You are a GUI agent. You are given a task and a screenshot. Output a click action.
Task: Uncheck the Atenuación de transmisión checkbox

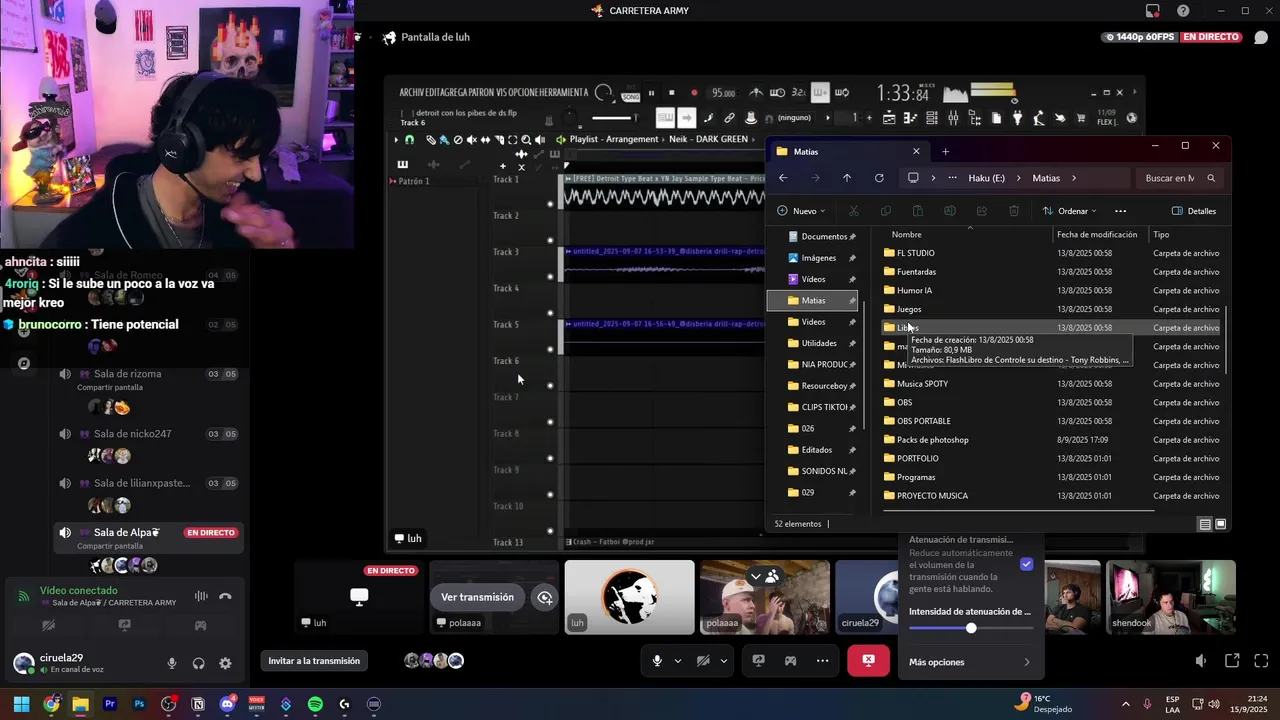click(x=1026, y=564)
